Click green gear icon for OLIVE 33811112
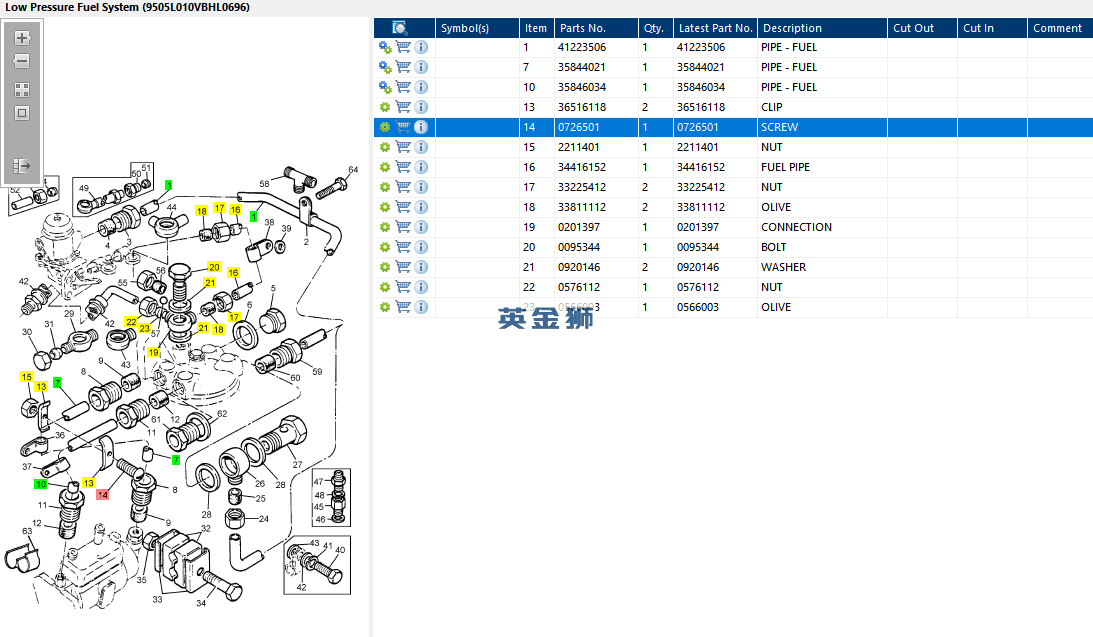Screen dimensions: 1093x637 click(x=385, y=207)
